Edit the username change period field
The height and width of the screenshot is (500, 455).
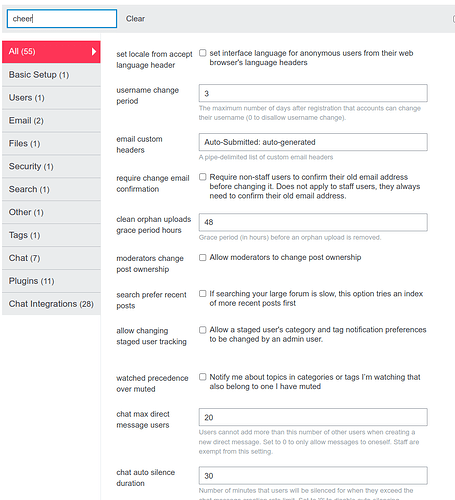pos(313,93)
